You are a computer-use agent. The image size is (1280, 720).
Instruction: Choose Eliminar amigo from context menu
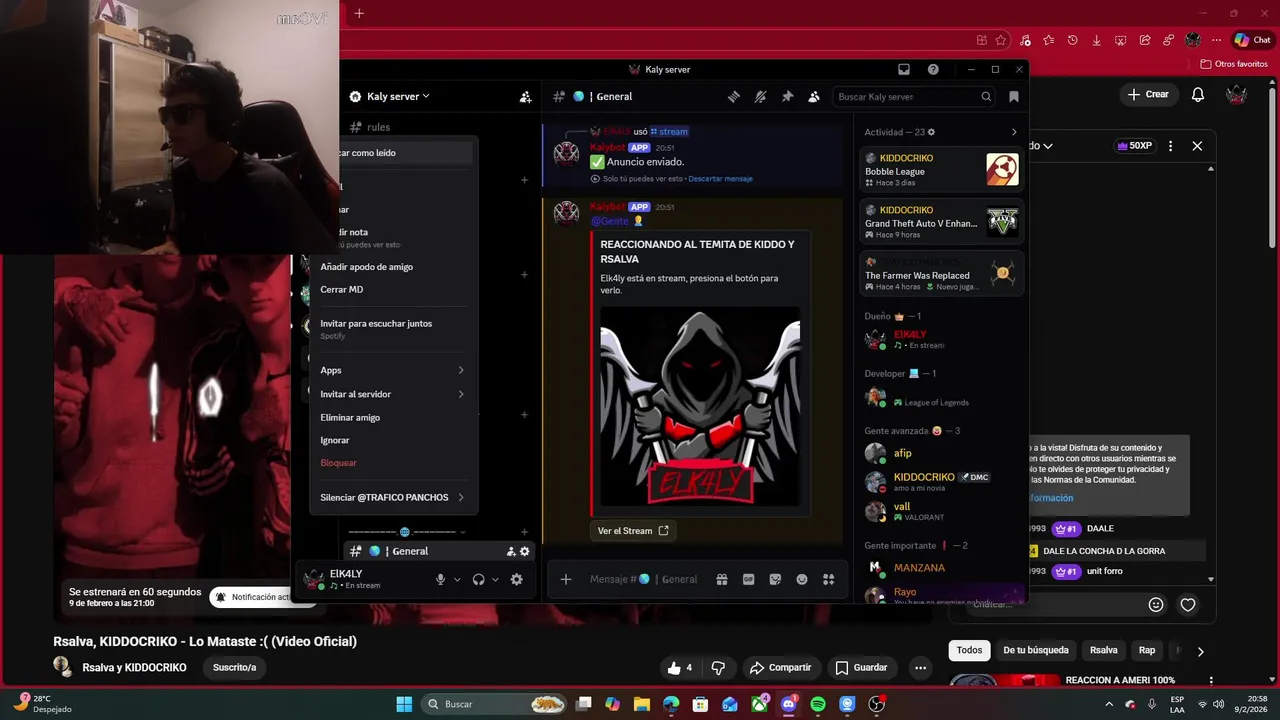[x=392, y=417]
